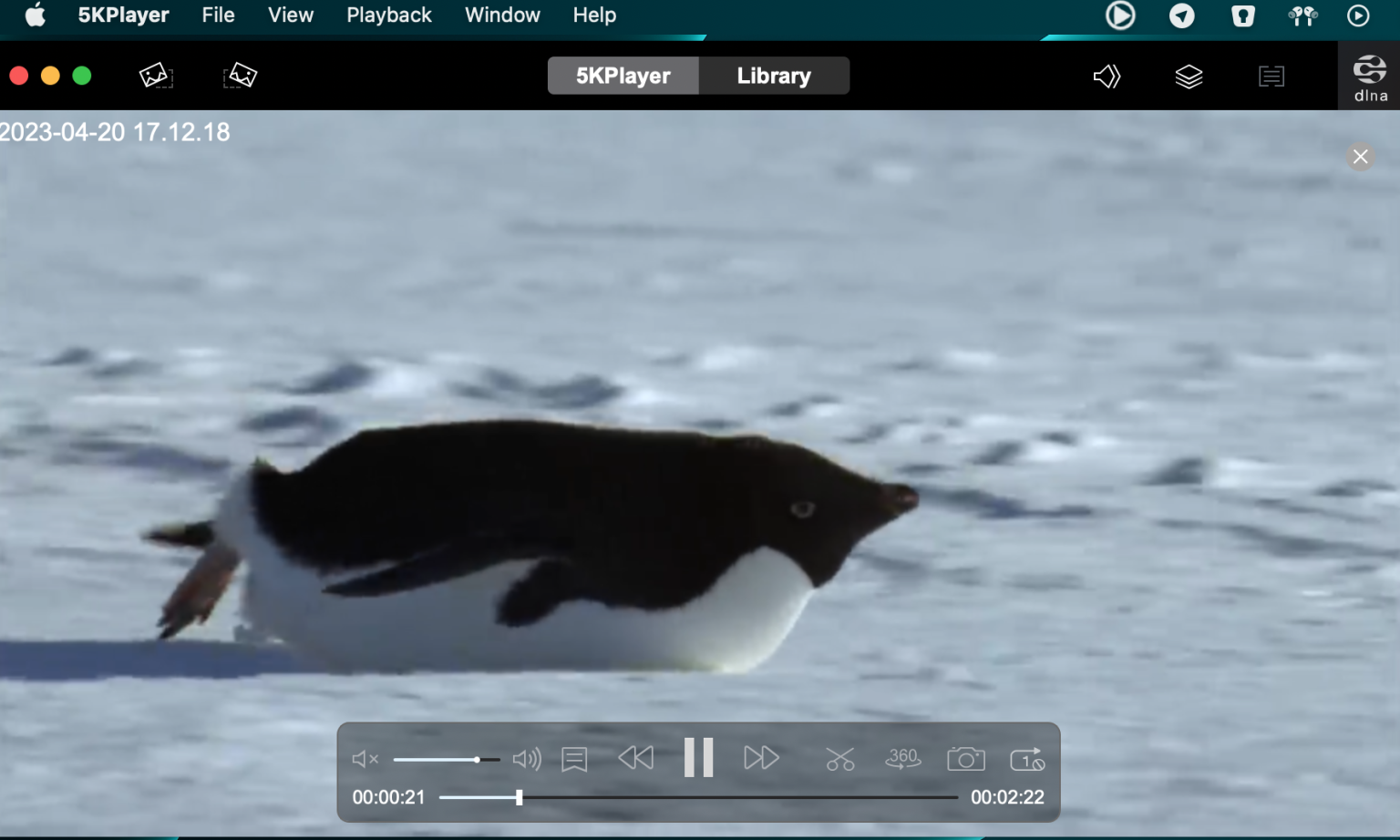Open the playlist icon in top toolbar
Image resolution: width=1400 pixels, height=840 pixels.
[x=1271, y=77]
